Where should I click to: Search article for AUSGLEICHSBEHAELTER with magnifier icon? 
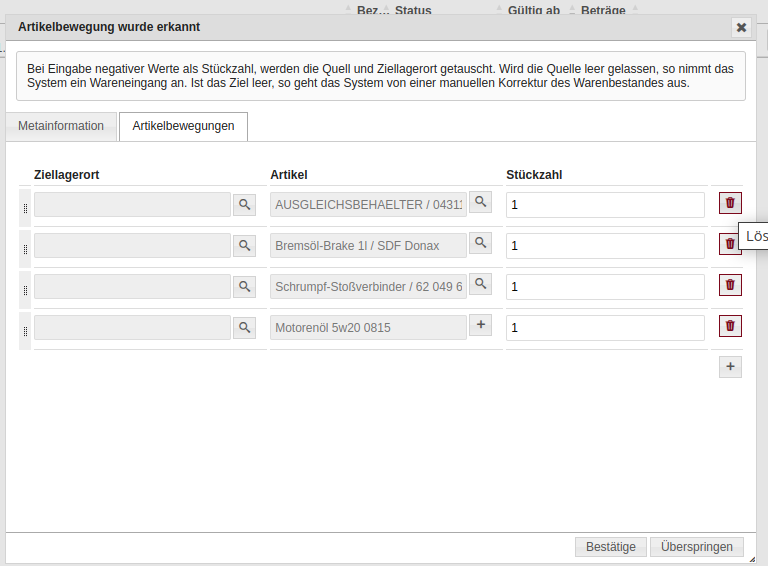point(481,202)
